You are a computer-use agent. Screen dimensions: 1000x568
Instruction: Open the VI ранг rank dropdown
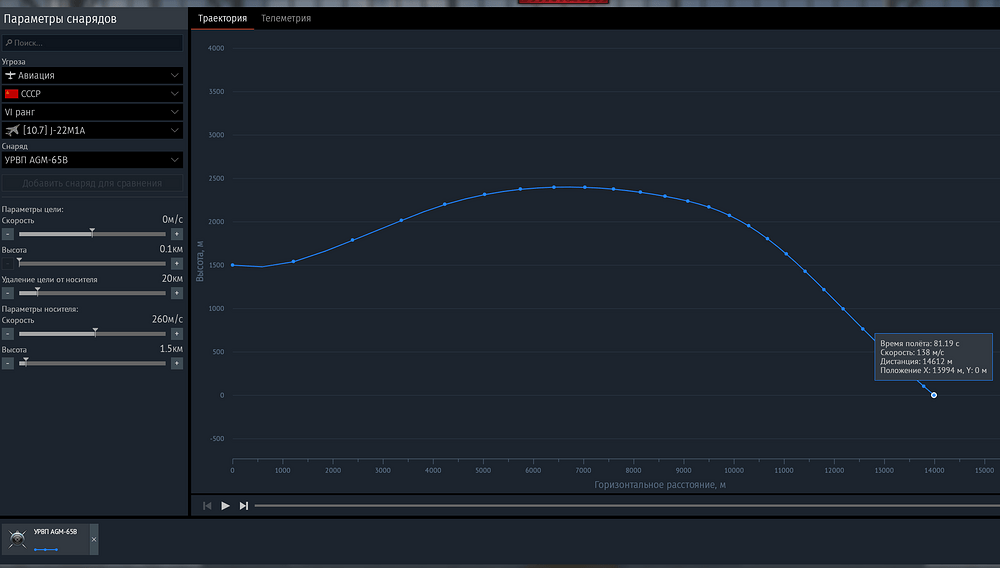pyautogui.click(x=92, y=112)
